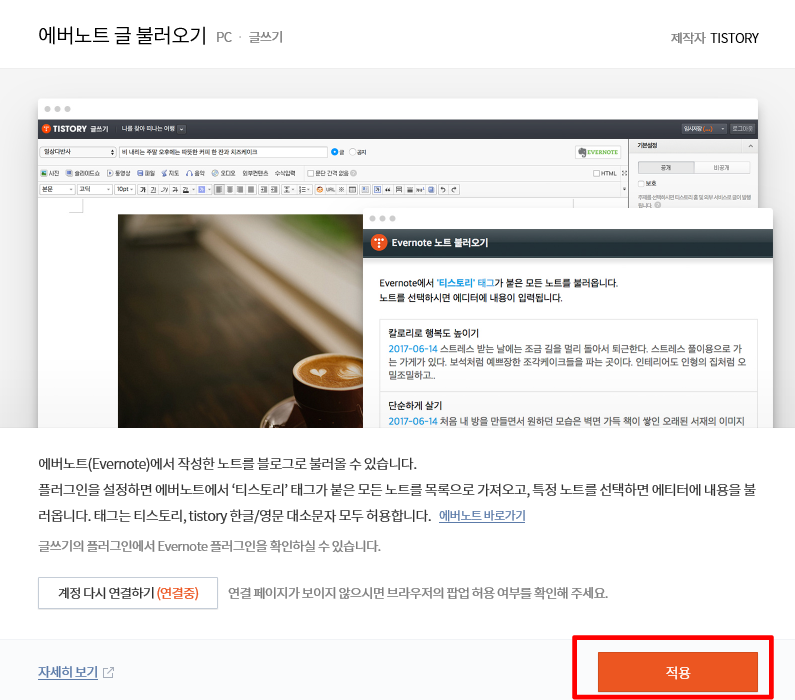Click redo arrow icon in preview toolbar
Viewport: 795px width, 700px height.
(454, 189)
